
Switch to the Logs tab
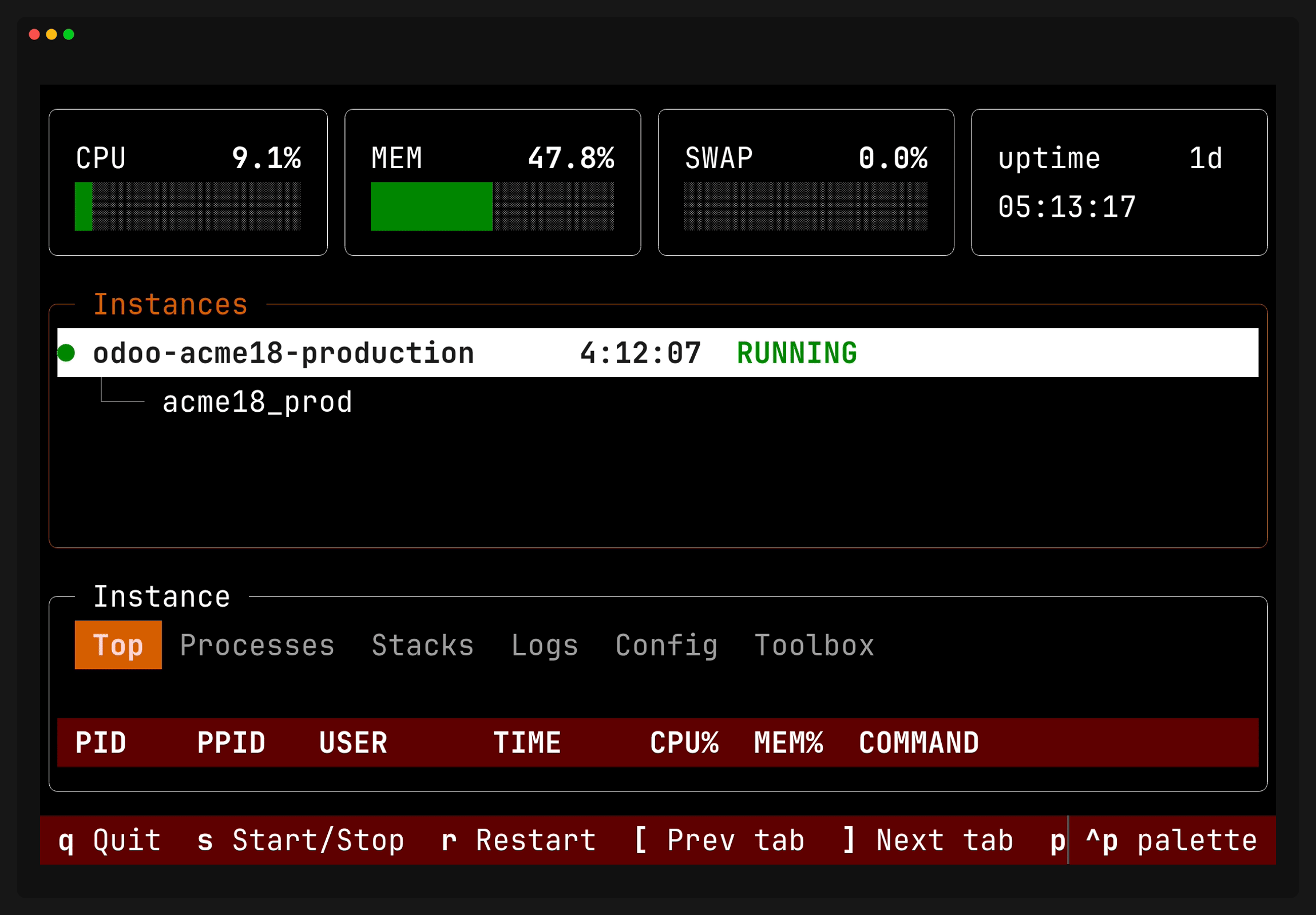pyautogui.click(x=545, y=645)
